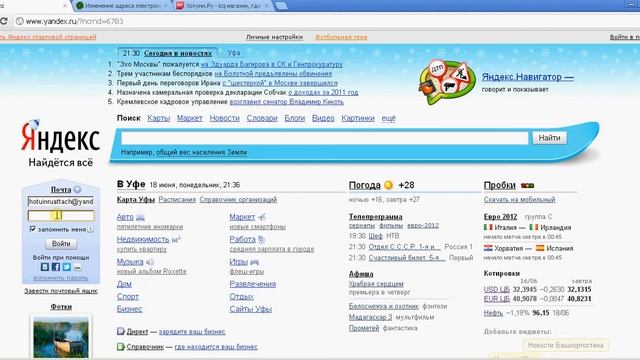Image resolution: width=640 pixels, height=360 pixels.
Task: Sign in with Facebook icon
Action: pyautogui.click(x=56, y=267)
